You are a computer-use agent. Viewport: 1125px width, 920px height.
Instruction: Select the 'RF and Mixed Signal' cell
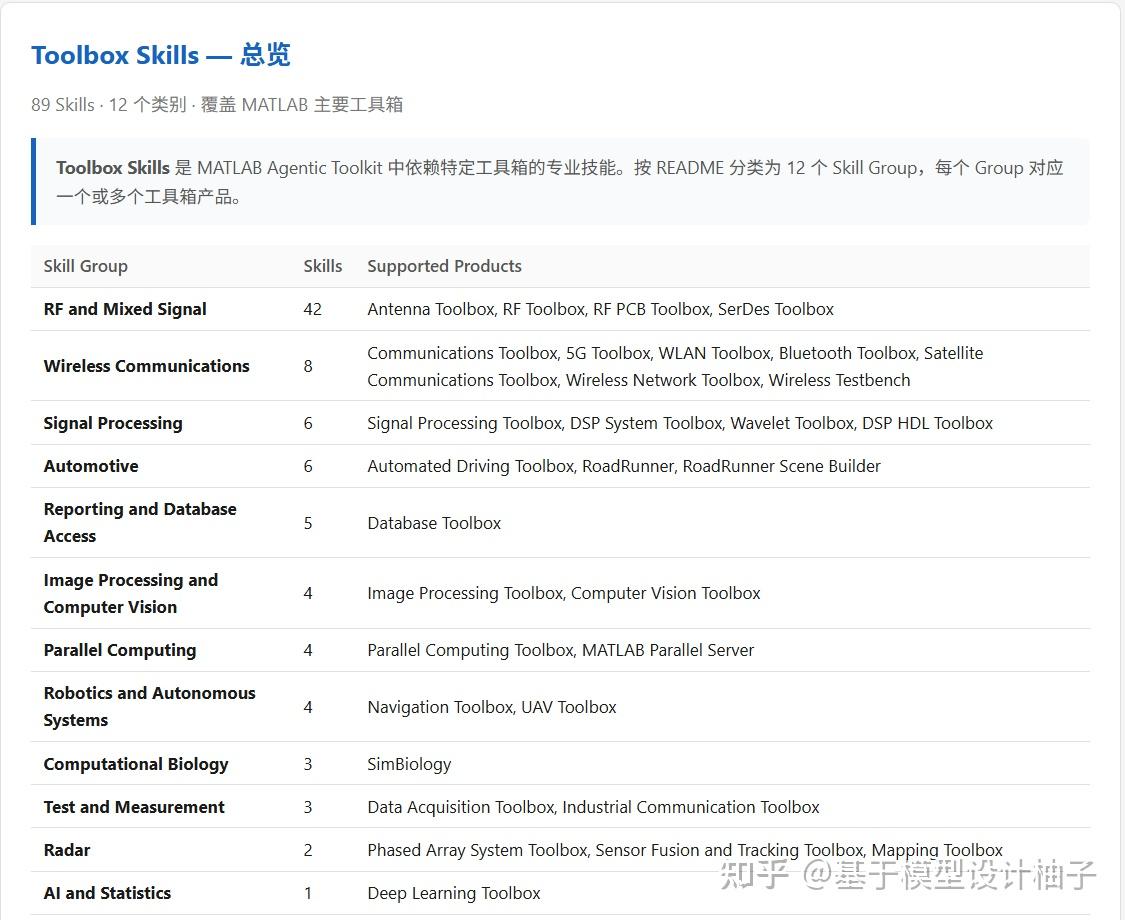125,309
